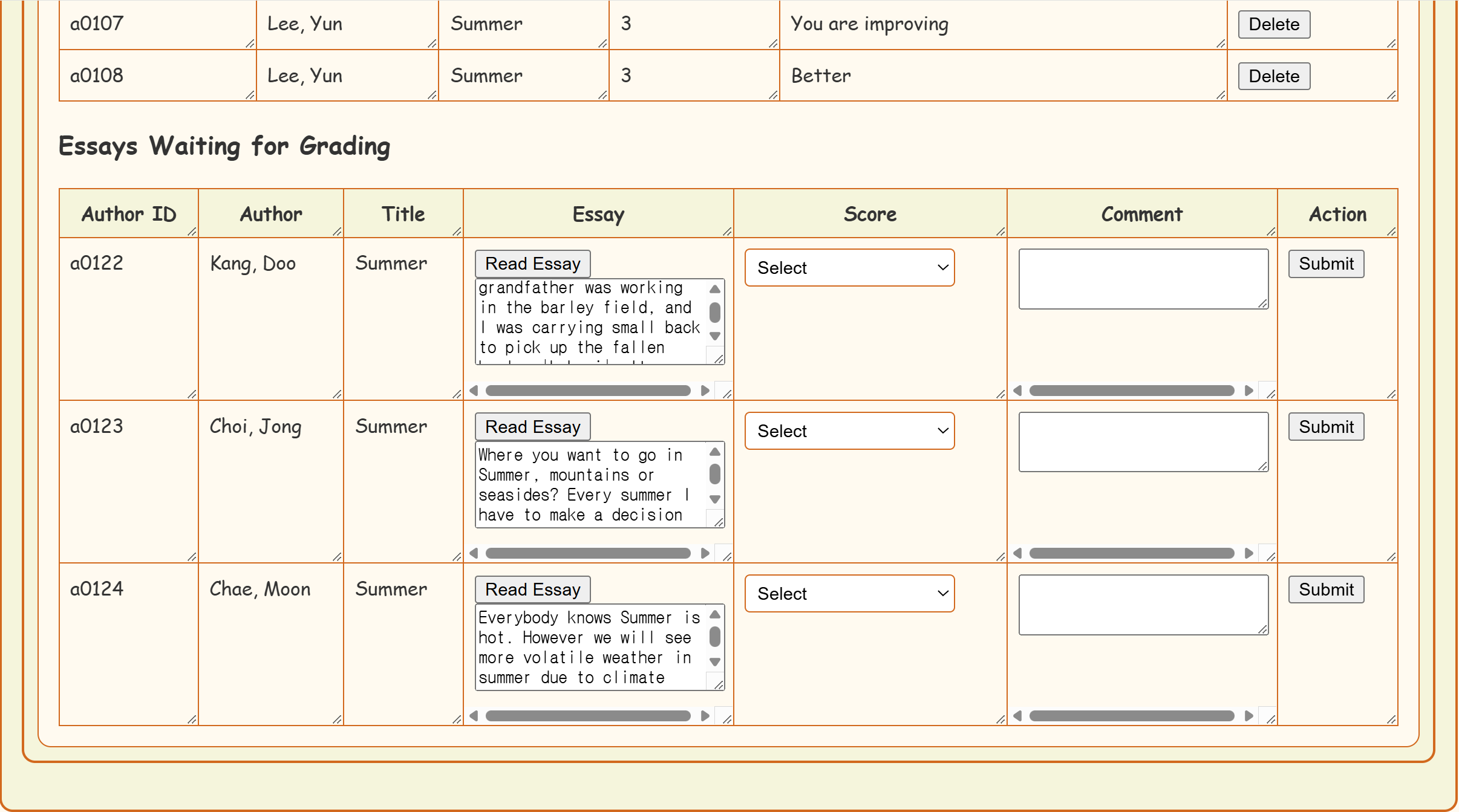Click horizontal scrollbar thumb under a0124 essay
The image size is (1459, 812).
tap(588, 716)
